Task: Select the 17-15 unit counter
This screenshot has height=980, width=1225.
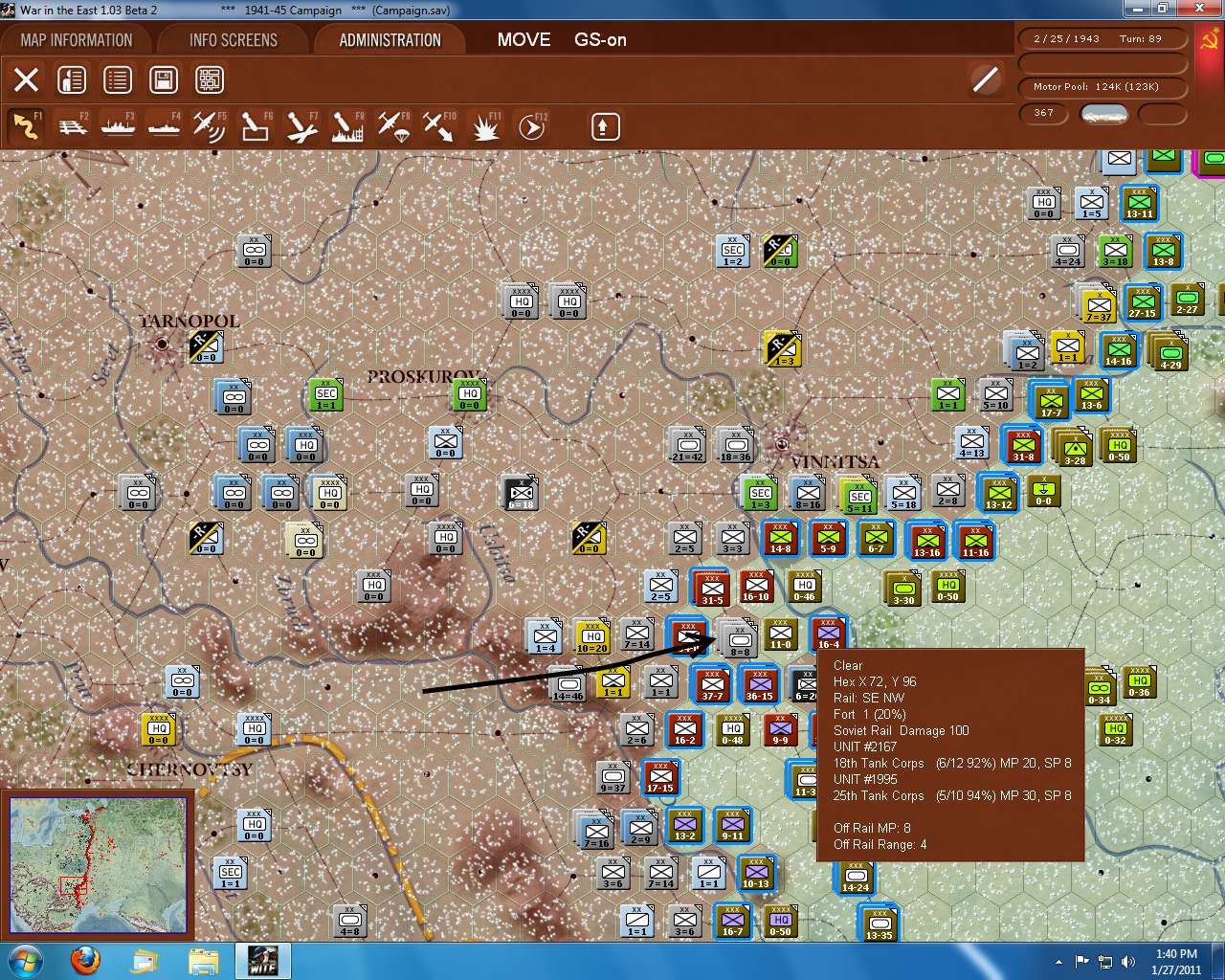Action: [660, 777]
